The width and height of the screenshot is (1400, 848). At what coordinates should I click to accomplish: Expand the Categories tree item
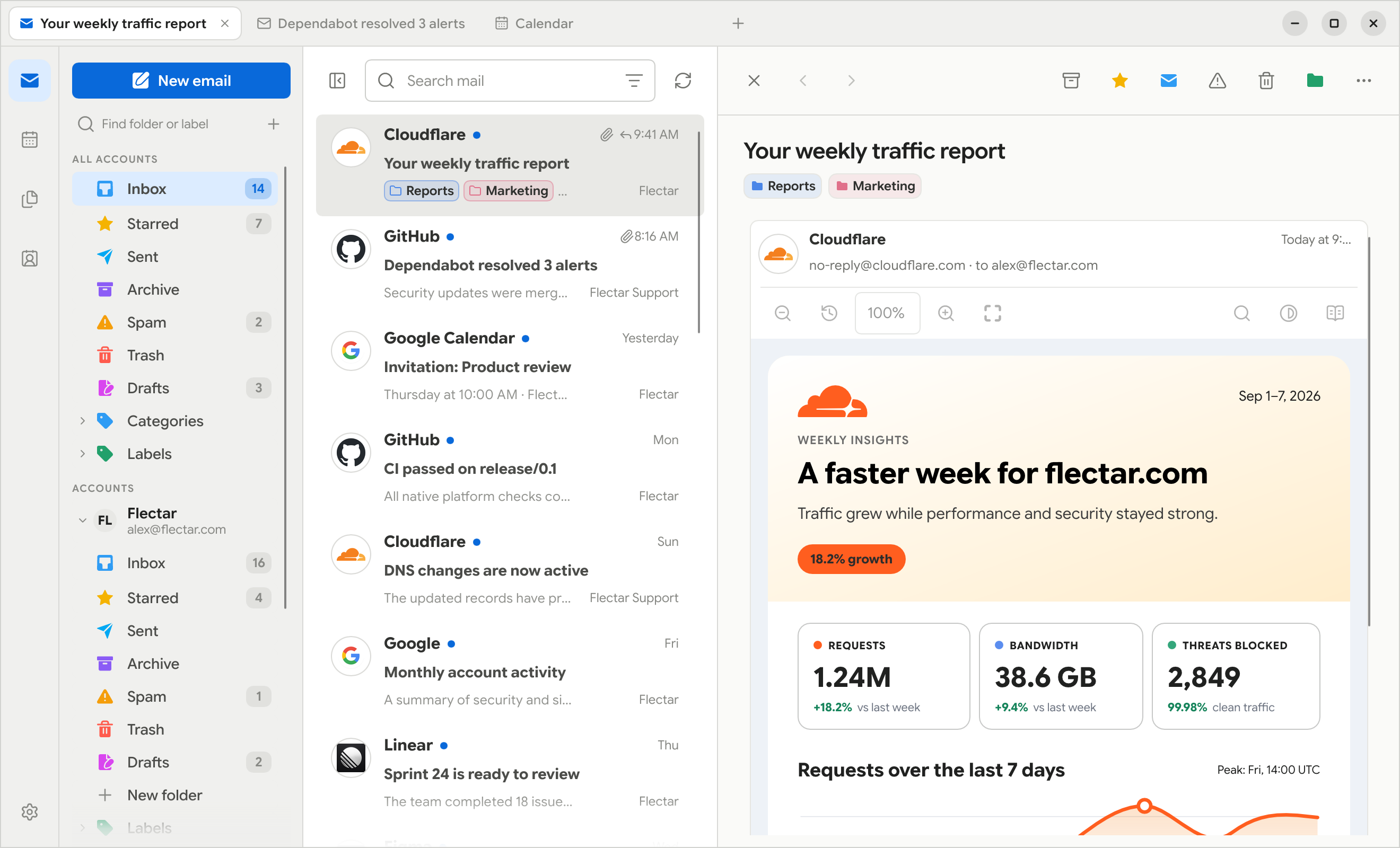pos(82,421)
